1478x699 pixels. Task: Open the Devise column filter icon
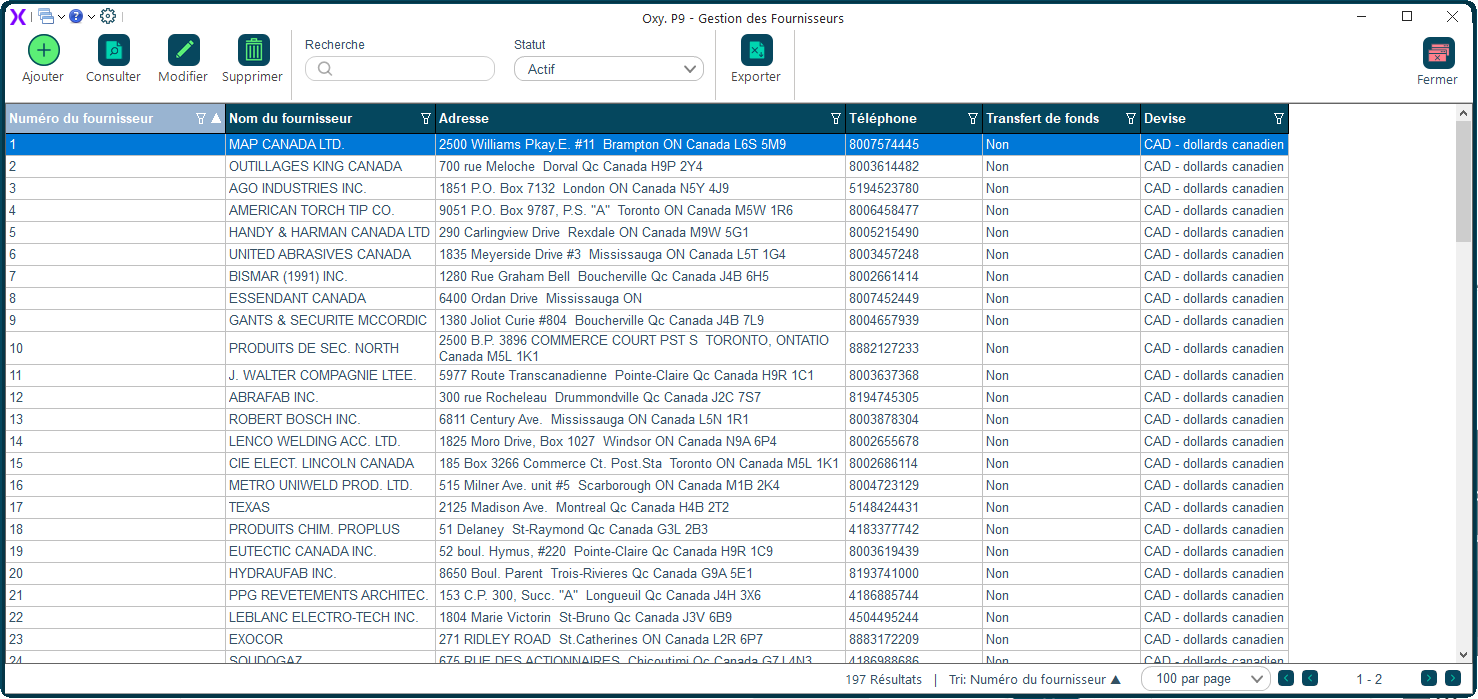tap(1279, 119)
